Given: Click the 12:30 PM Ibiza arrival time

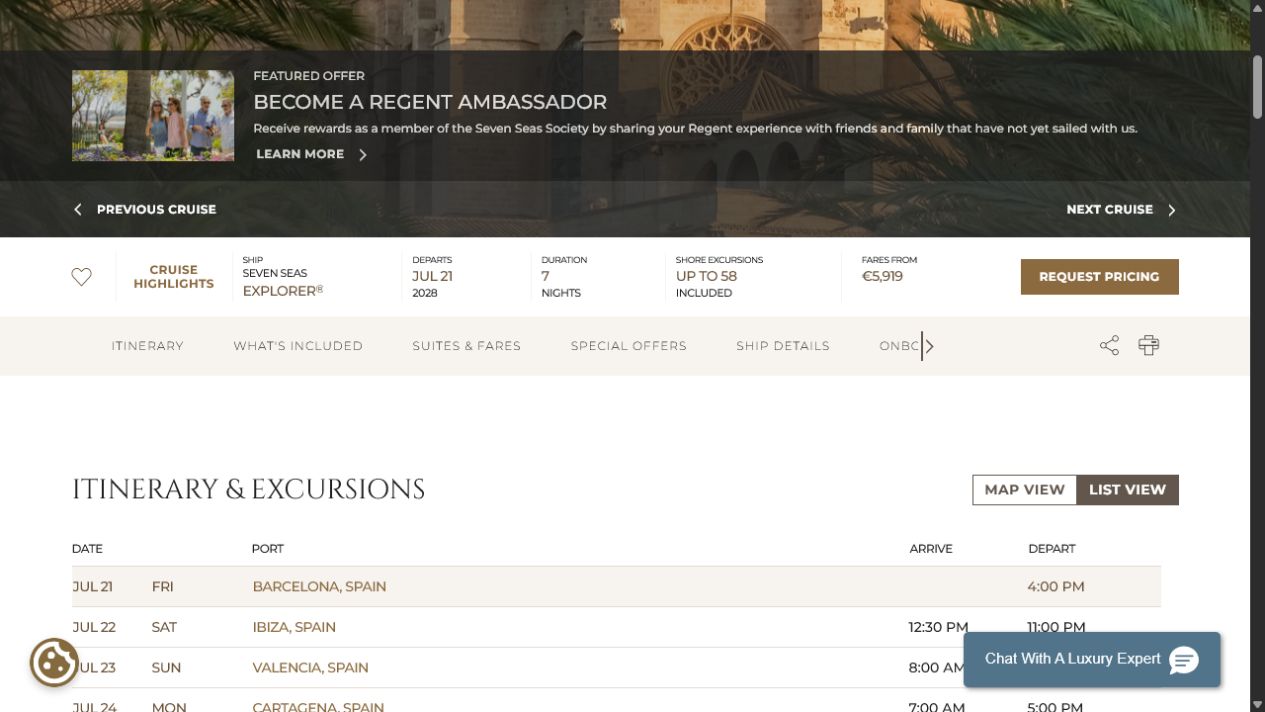Looking at the screenshot, I should click(x=938, y=627).
